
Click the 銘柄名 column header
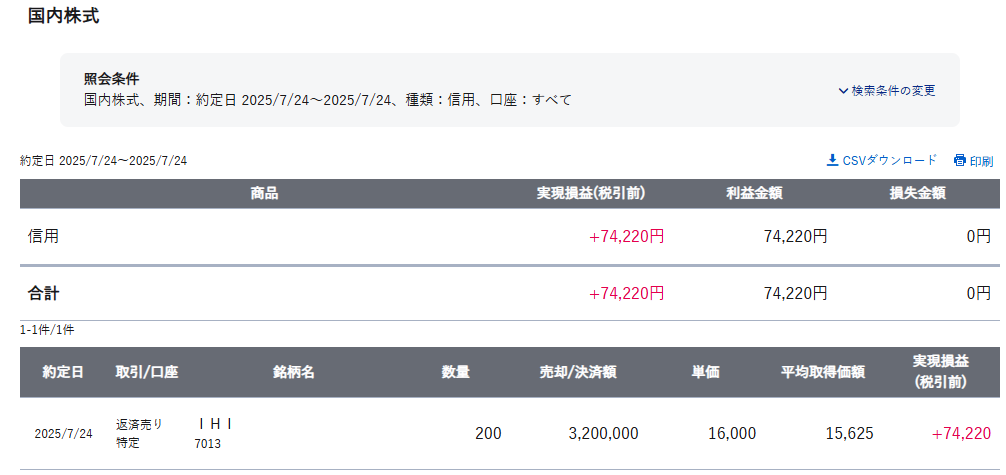point(293,372)
